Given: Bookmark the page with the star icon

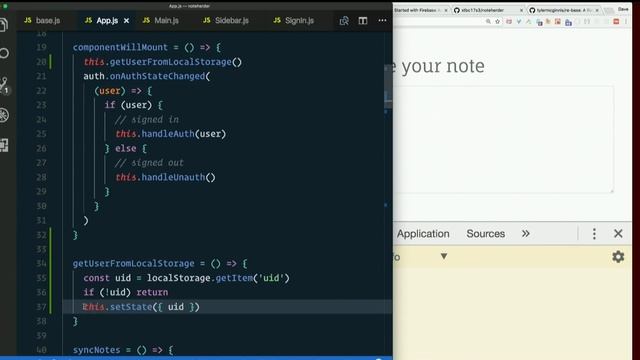Looking at the screenshot, I should click(x=498, y=22).
